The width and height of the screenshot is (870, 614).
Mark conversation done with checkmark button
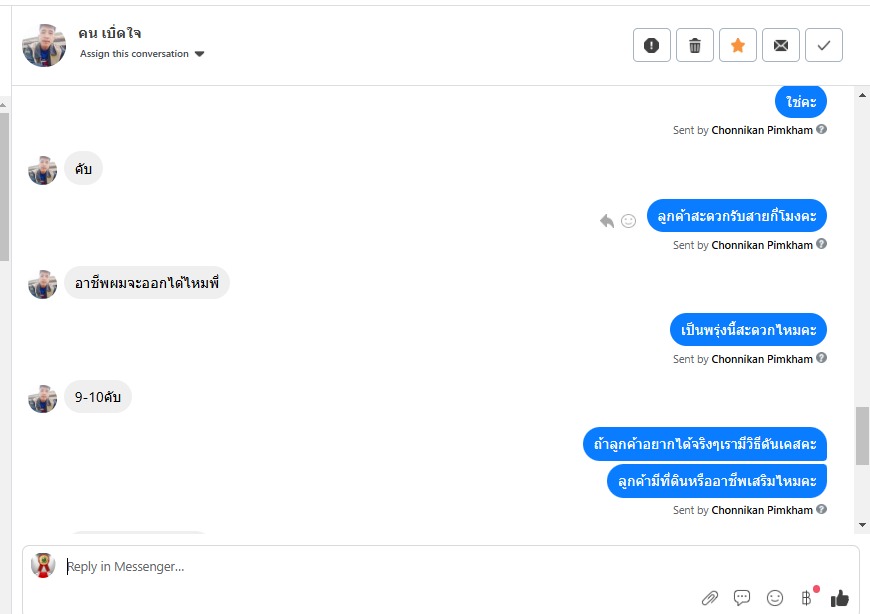[x=824, y=45]
